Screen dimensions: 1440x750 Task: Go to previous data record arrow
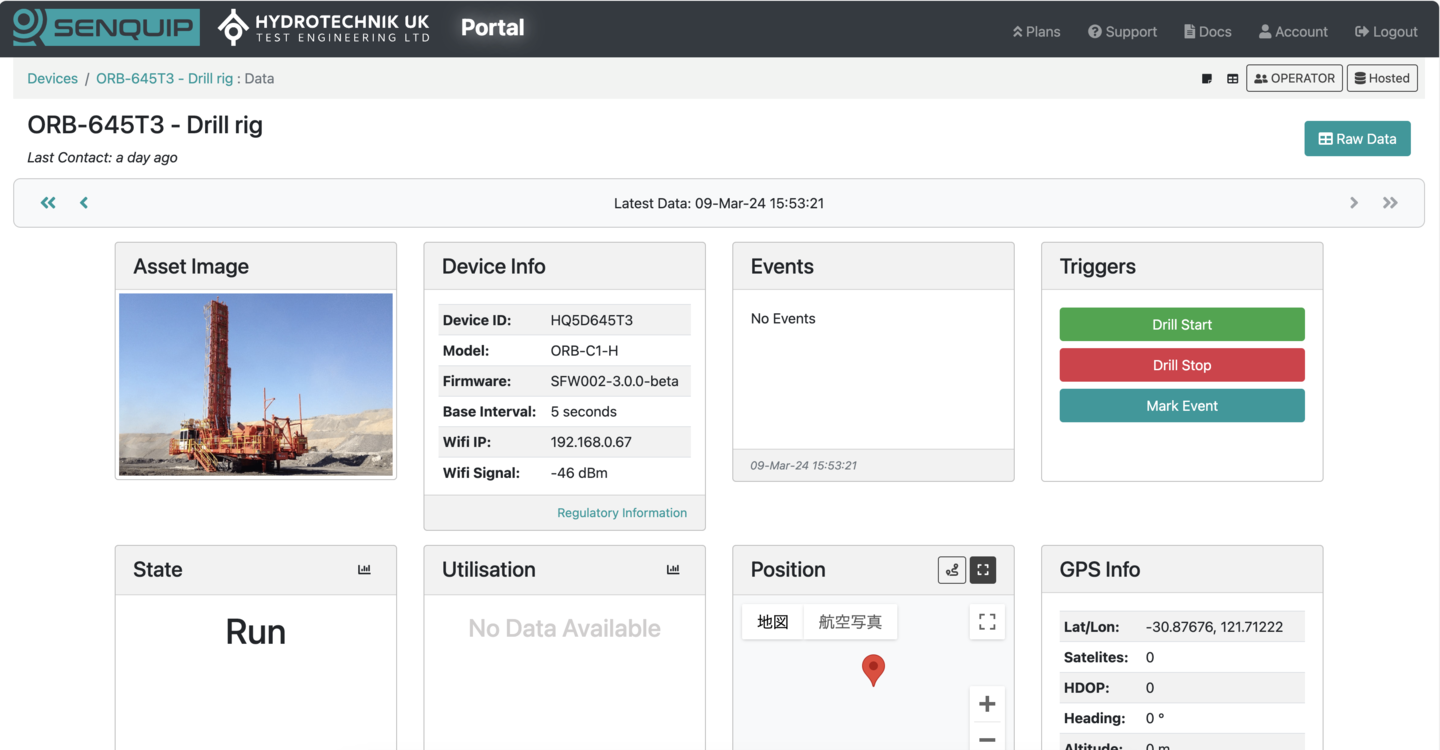[x=84, y=203]
